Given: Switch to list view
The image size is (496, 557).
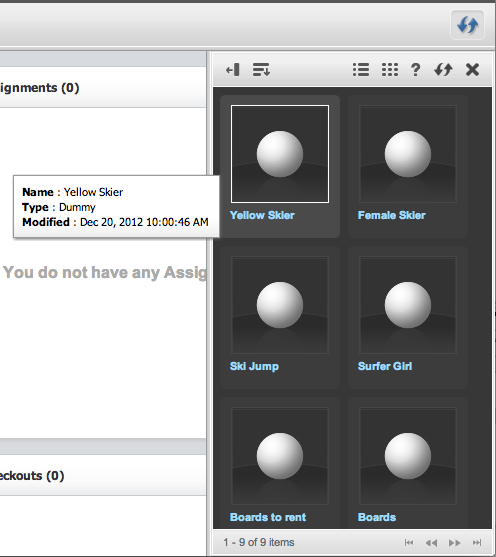Looking at the screenshot, I should [x=361, y=70].
